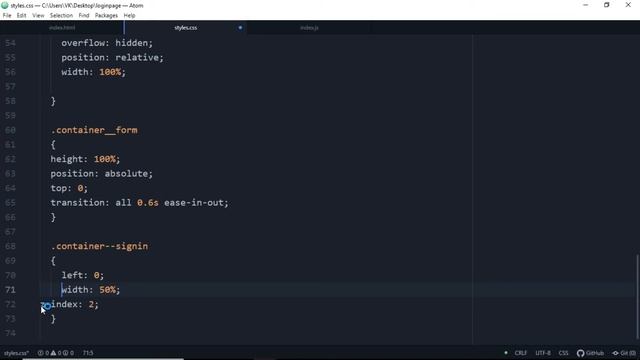This screenshot has width=640, height=360.
Task: Select the styles.css tab
Action: [x=185, y=28]
